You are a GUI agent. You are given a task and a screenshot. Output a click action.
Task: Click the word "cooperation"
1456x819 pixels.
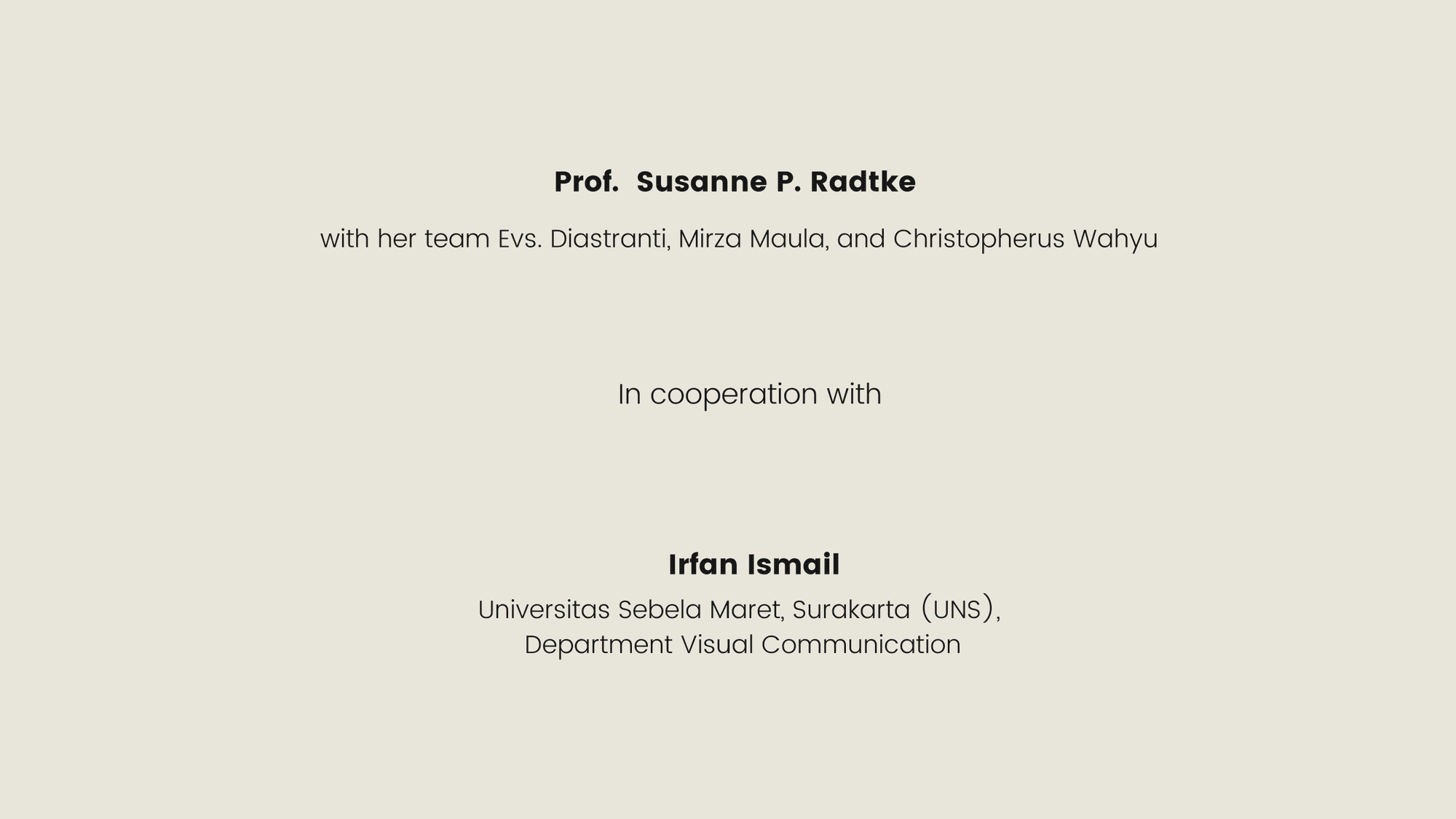tap(734, 395)
